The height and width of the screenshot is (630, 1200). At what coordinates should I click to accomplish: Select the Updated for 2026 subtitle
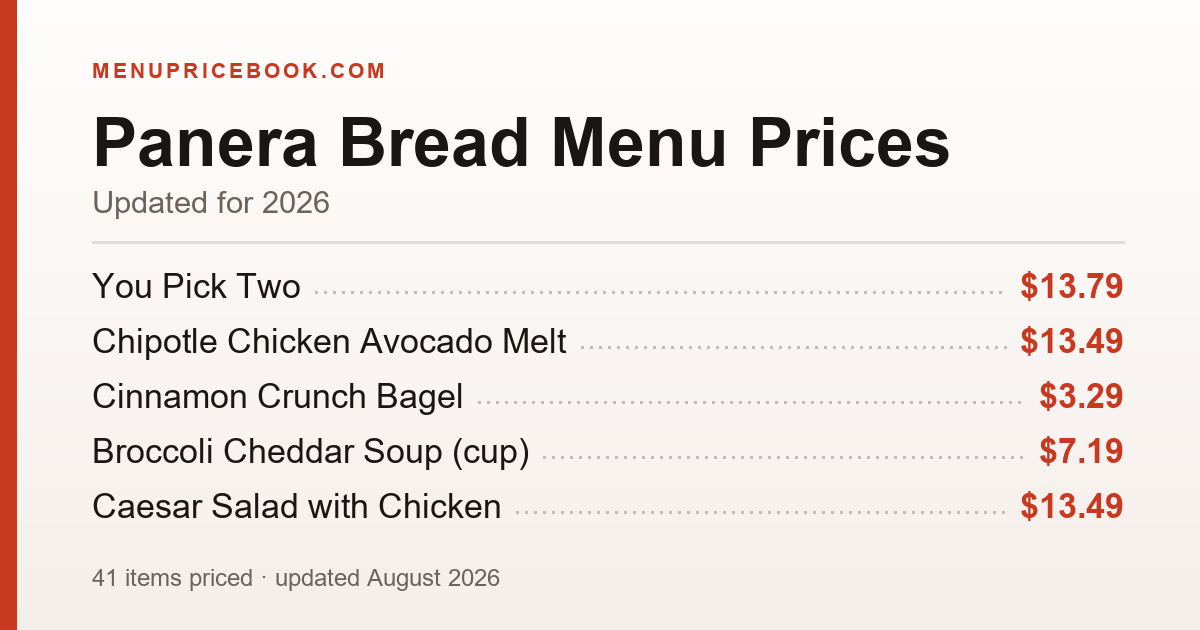211,203
